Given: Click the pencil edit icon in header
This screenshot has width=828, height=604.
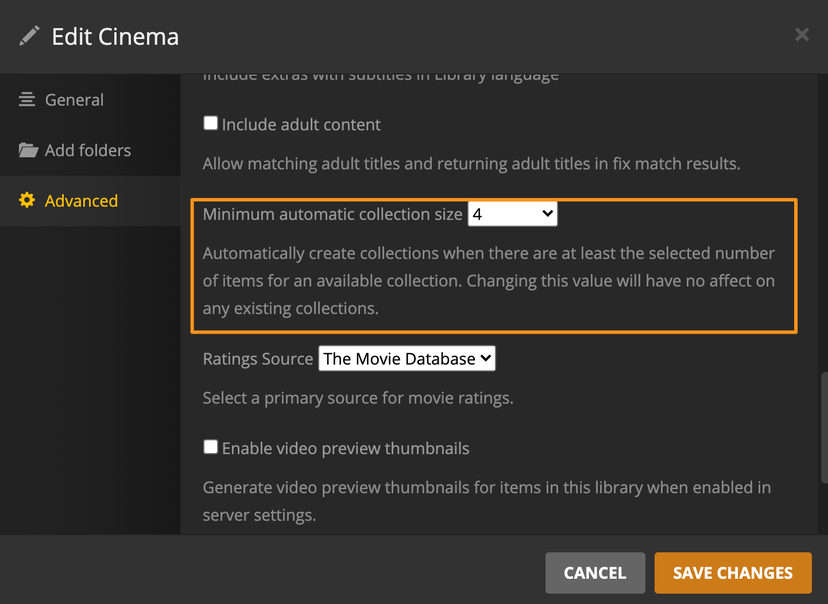Looking at the screenshot, I should 30,37.
